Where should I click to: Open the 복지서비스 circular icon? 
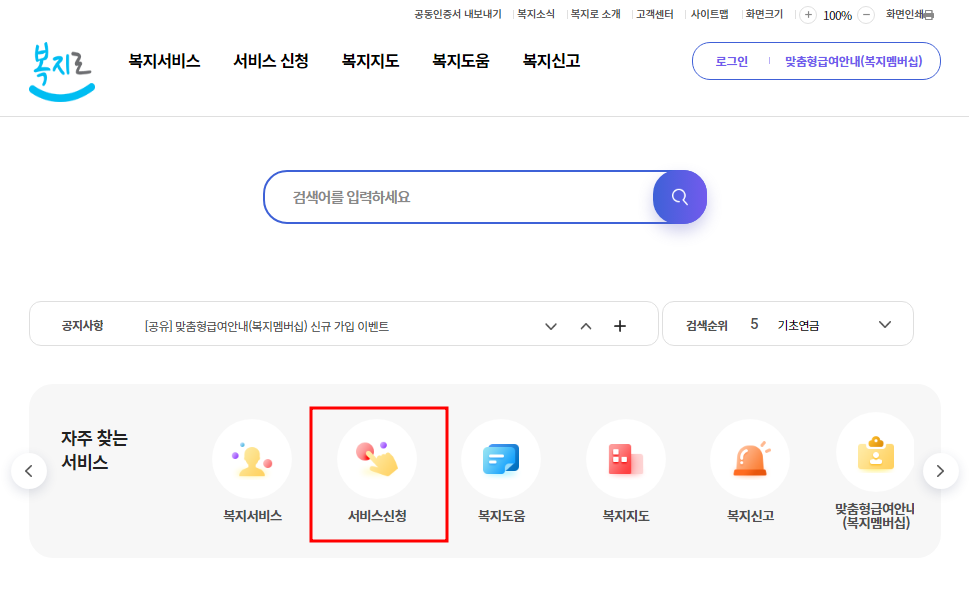[x=252, y=459]
